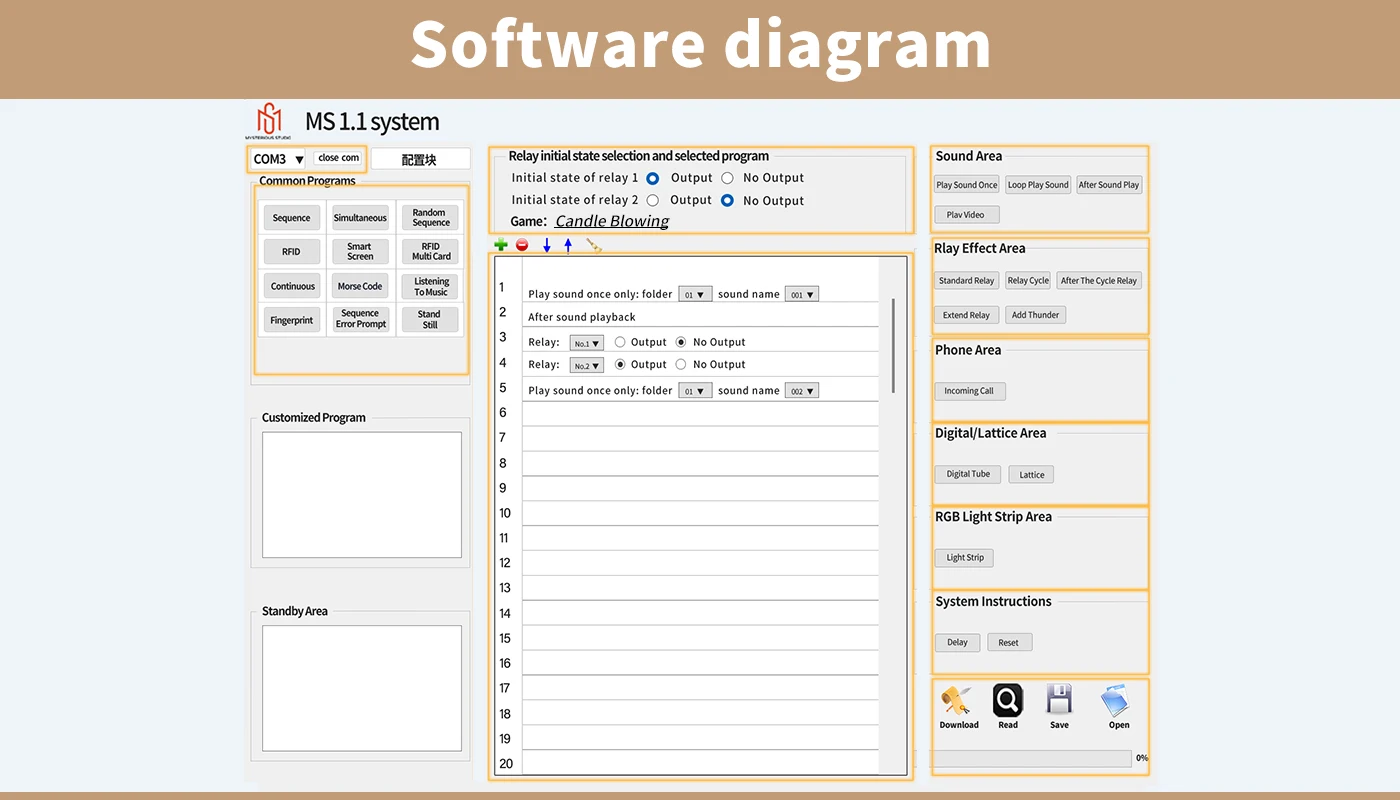This screenshot has width=1400, height=800.
Task: Select No Output for initial state of relay 2
Action: click(x=727, y=200)
